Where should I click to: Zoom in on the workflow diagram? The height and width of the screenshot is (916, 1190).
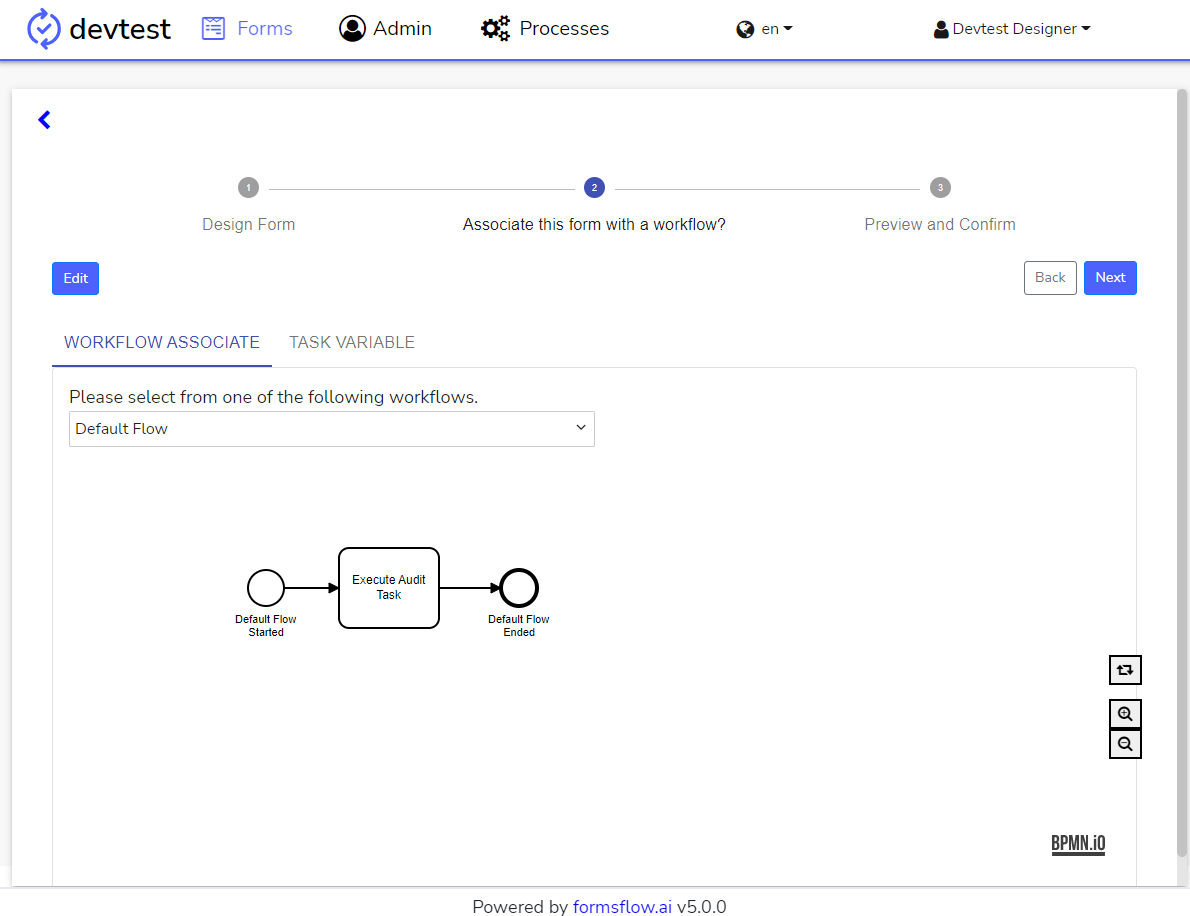[x=1125, y=714]
